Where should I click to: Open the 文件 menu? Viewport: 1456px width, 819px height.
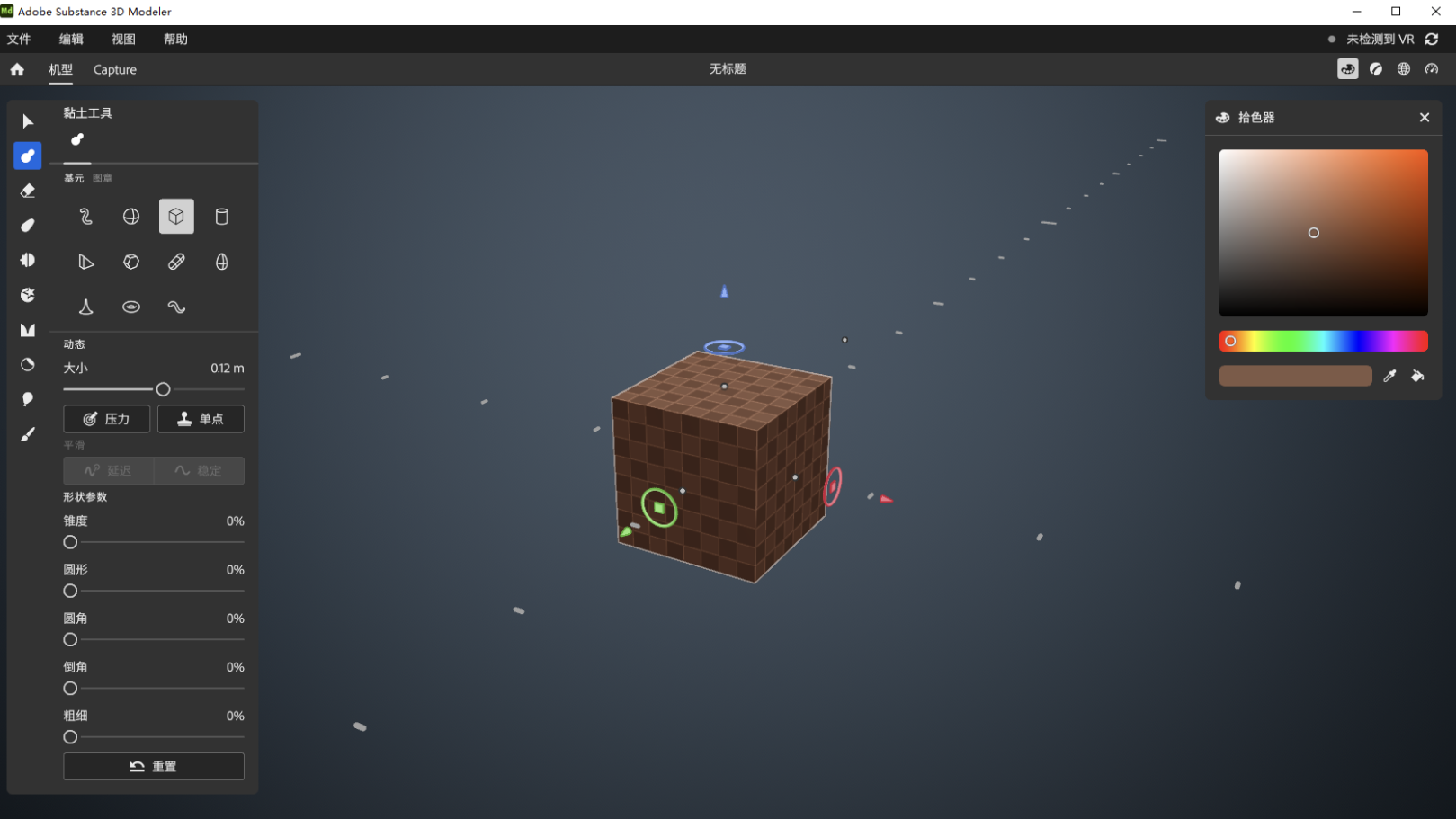pos(19,40)
